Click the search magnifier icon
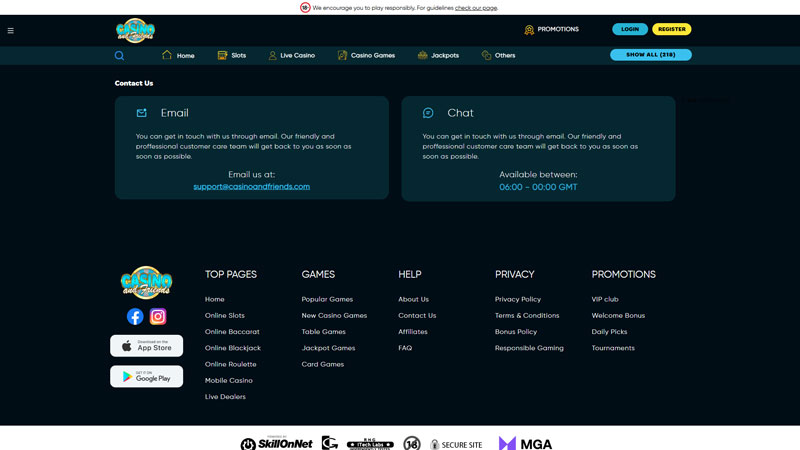800x450 pixels. point(119,56)
